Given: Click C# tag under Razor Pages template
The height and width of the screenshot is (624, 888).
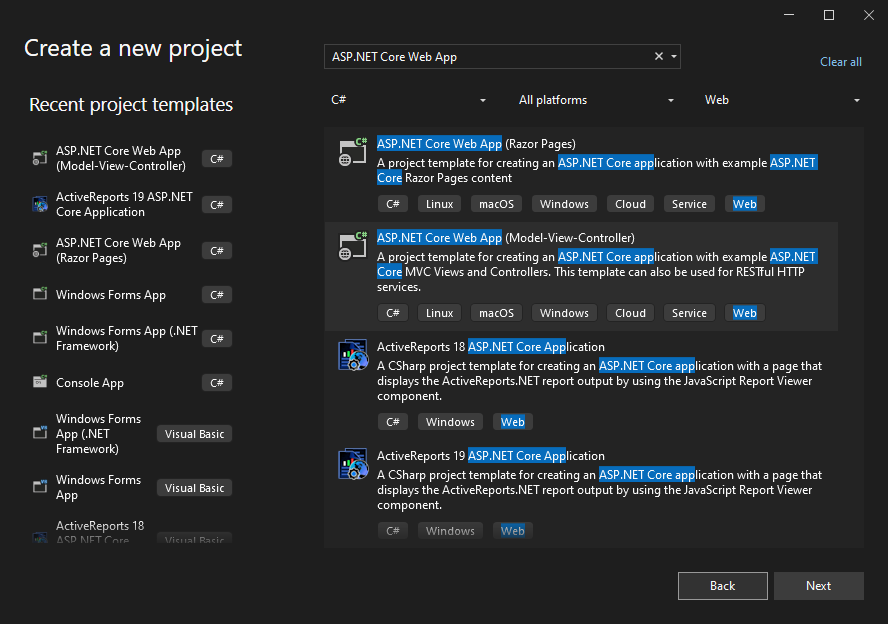Looking at the screenshot, I should pos(392,204).
